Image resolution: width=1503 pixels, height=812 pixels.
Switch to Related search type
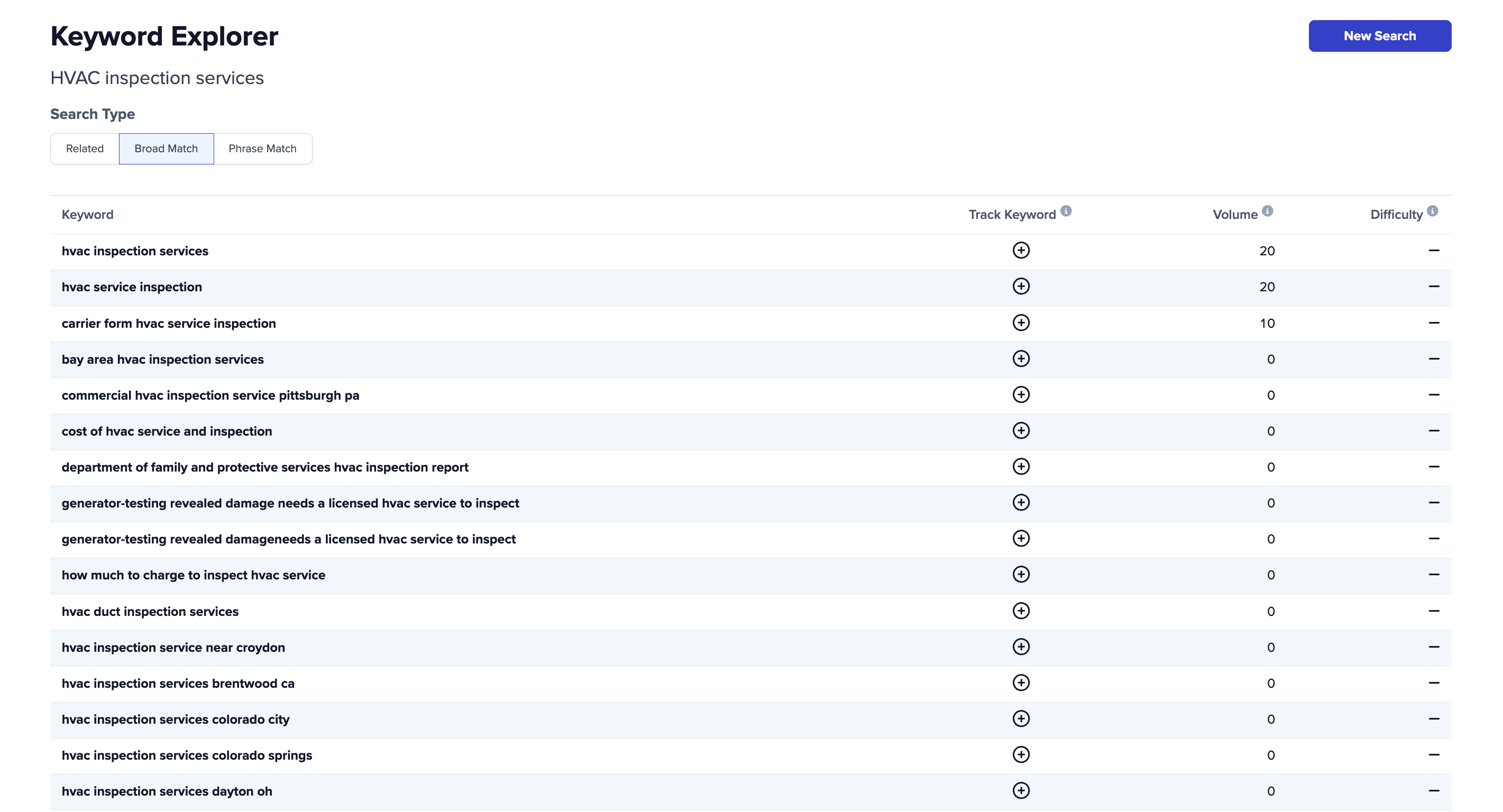point(85,149)
